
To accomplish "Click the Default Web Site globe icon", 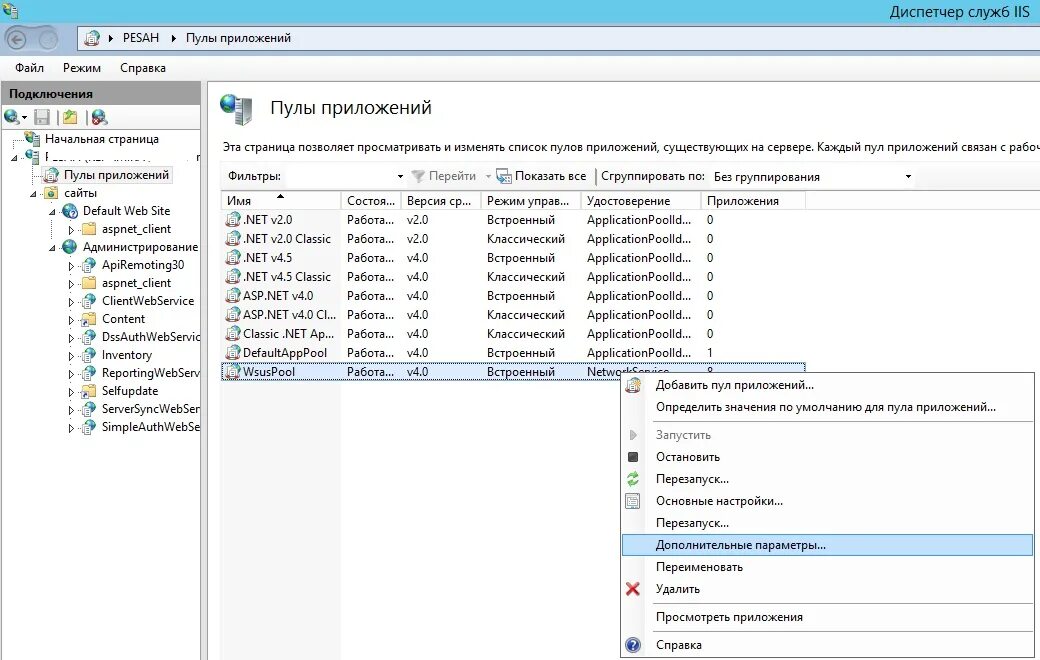I will [70, 211].
